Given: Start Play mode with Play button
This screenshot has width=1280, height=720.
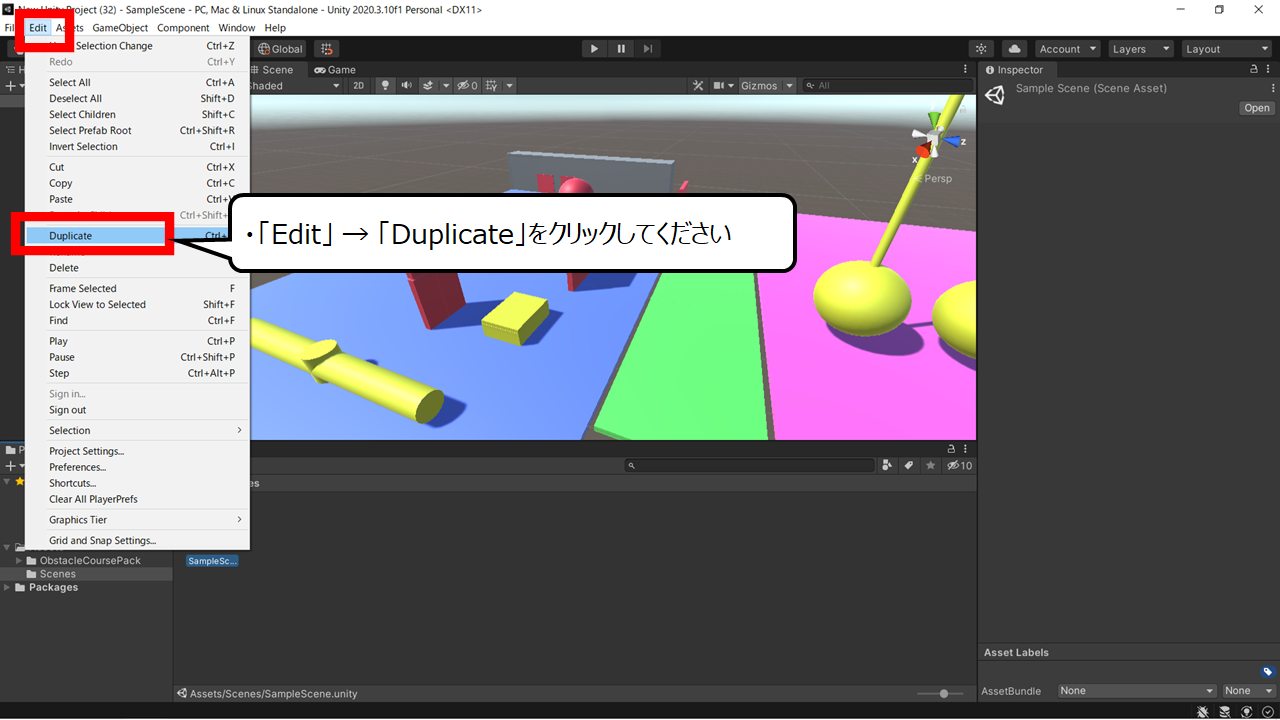Looking at the screenshot, I should (594, 49).
